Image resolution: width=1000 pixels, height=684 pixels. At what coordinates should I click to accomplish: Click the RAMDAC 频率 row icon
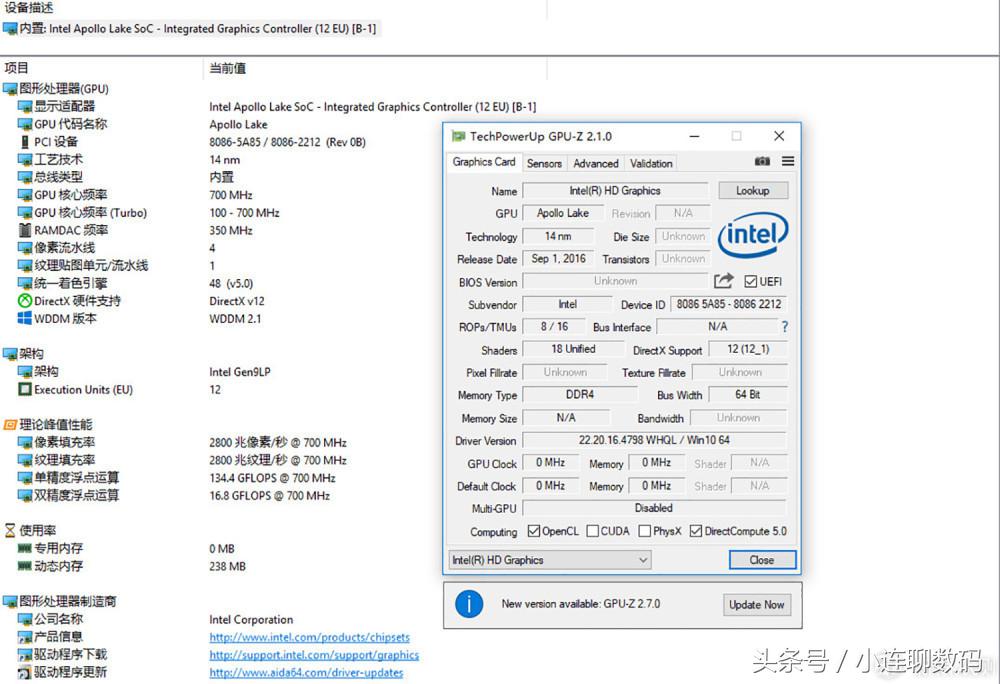25,230
